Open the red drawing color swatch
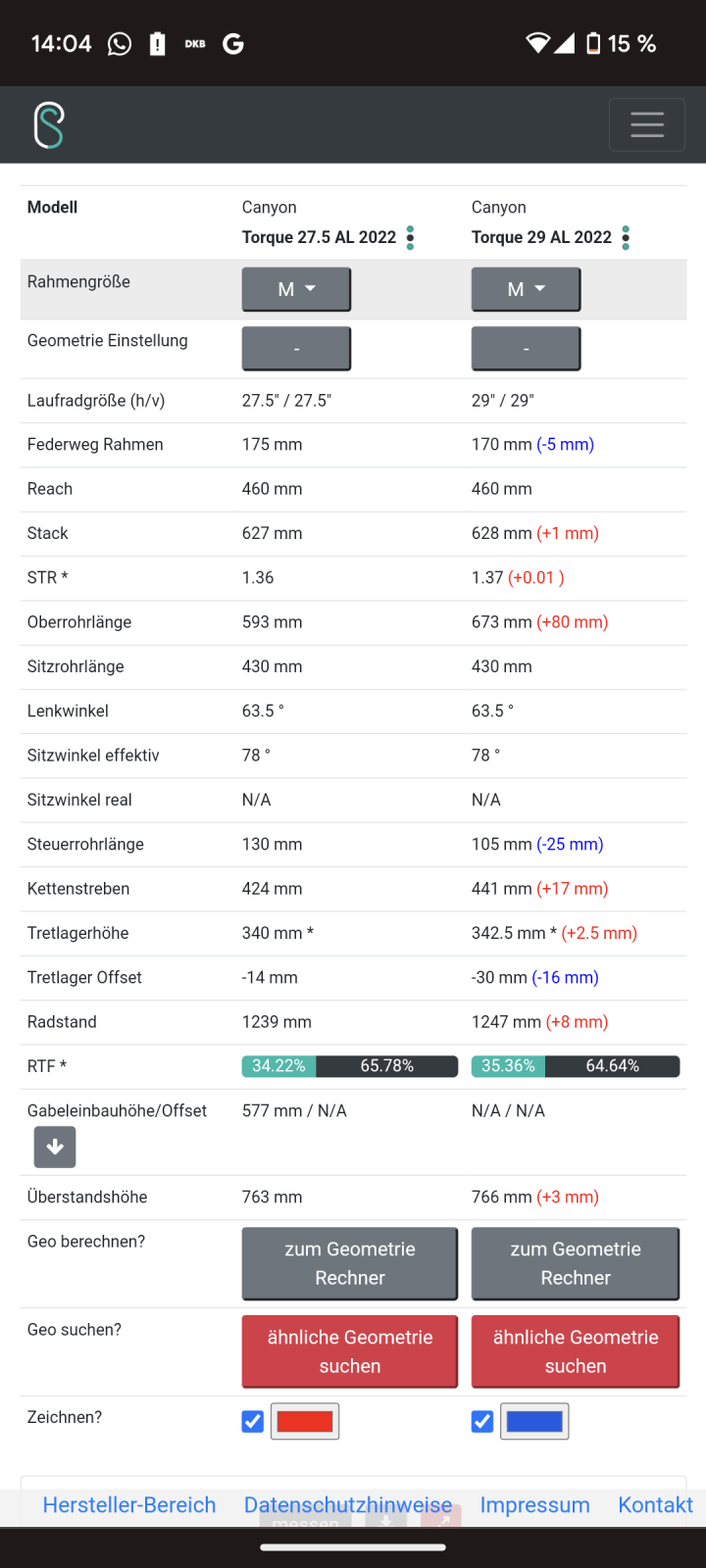This screenshot has height=1568, width=706. point(305,1421)
